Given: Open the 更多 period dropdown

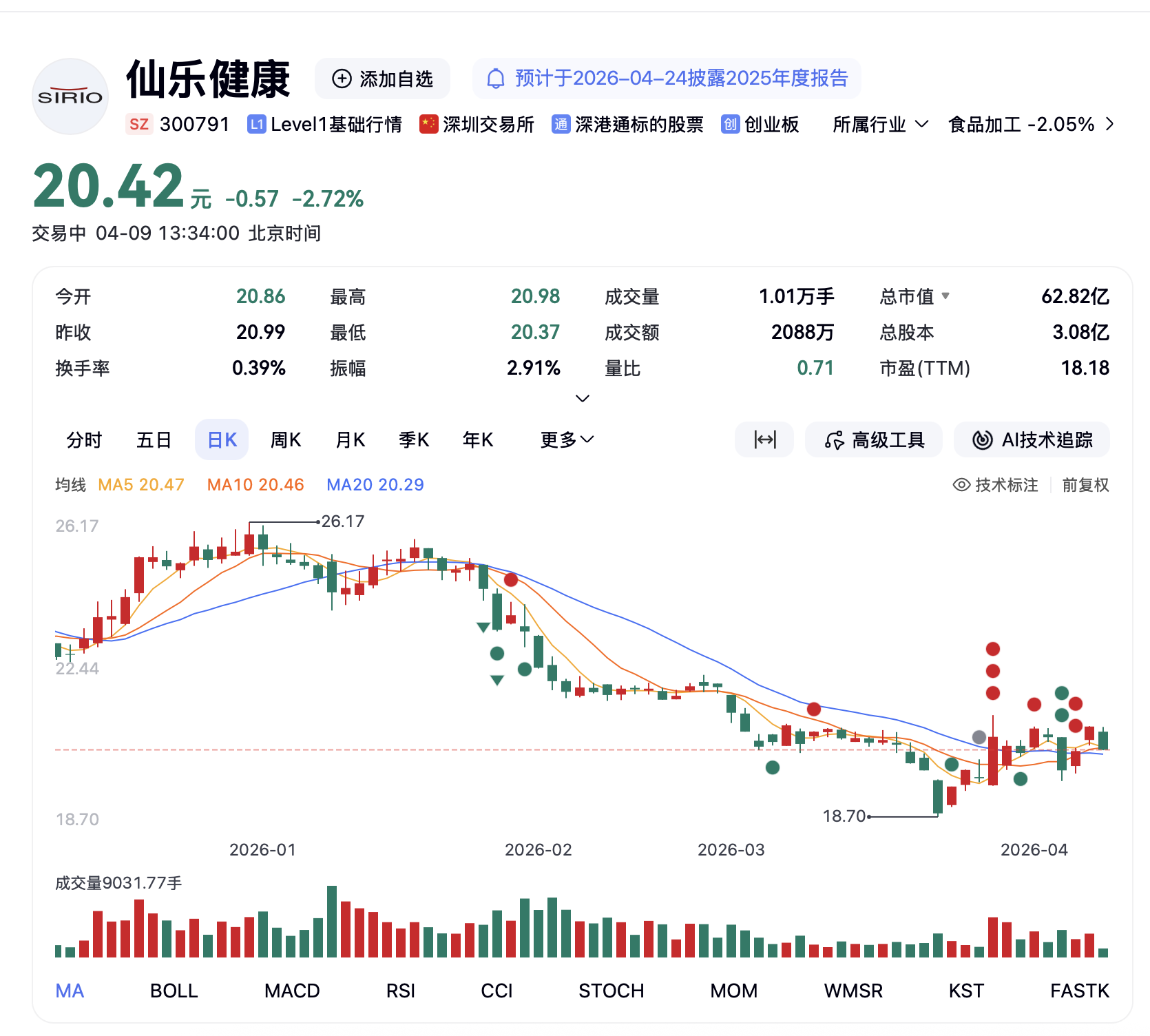Looking at the screenshot, I should click(x=566, y=439).
